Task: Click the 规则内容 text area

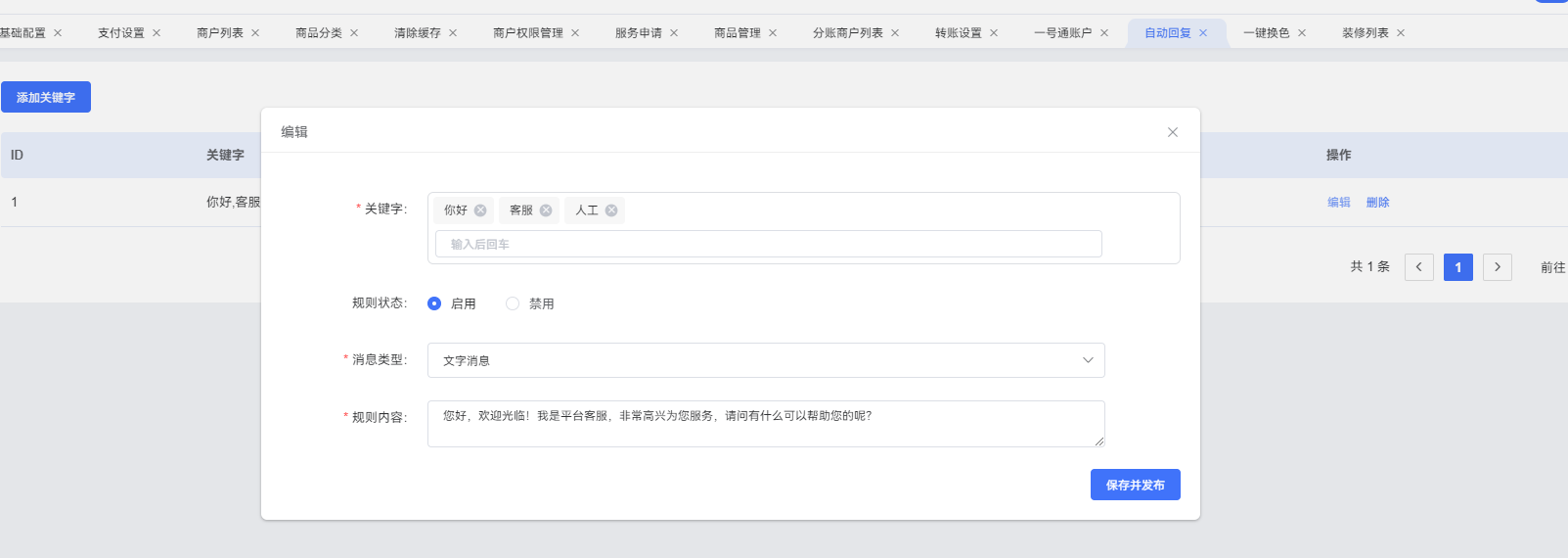Action: 766,424
